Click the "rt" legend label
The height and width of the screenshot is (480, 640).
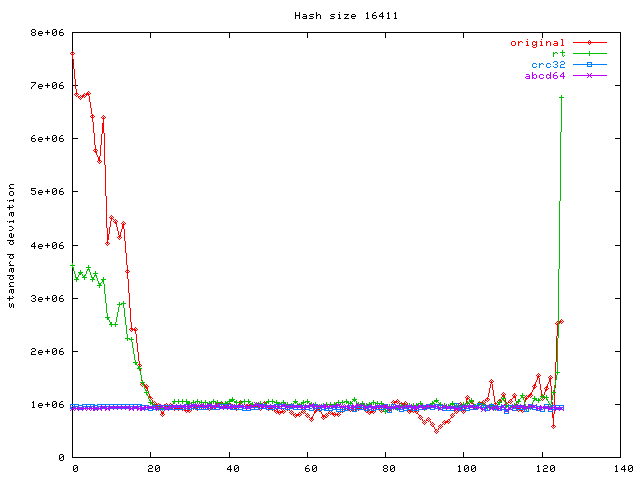coord(558,53)
